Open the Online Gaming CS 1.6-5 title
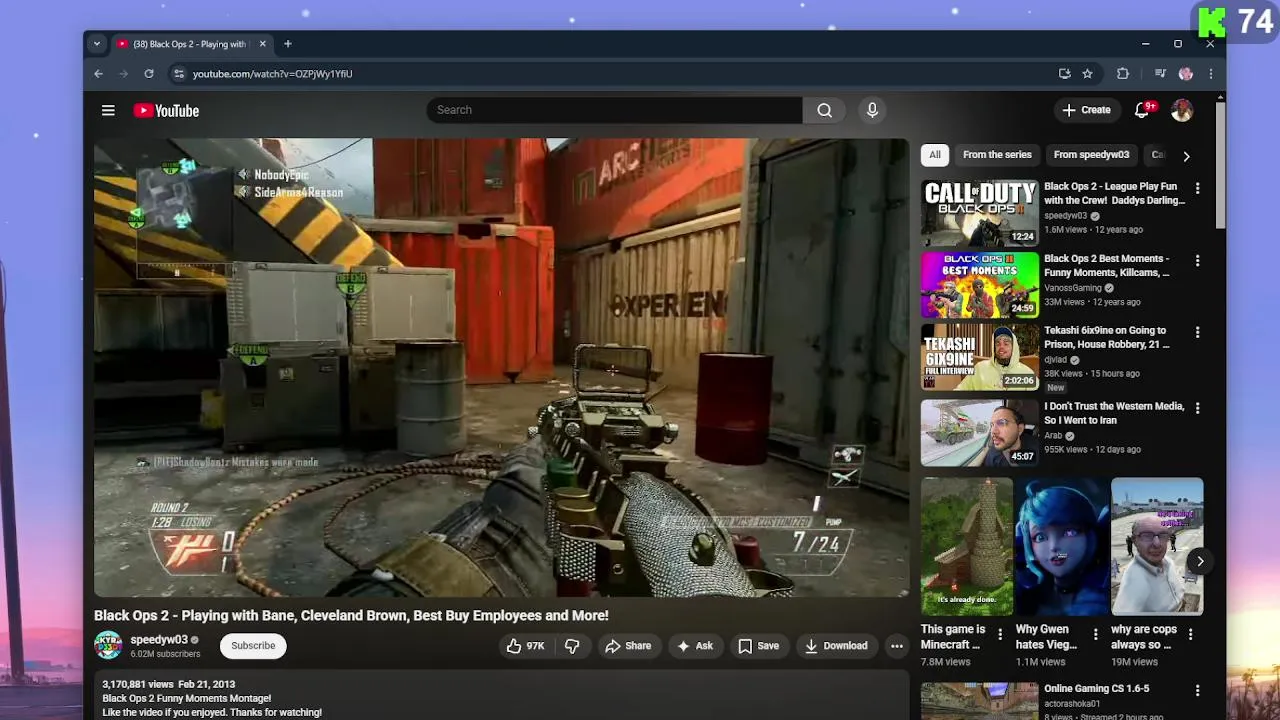This screenshot has height=720, width=1280. [1096, 689]
